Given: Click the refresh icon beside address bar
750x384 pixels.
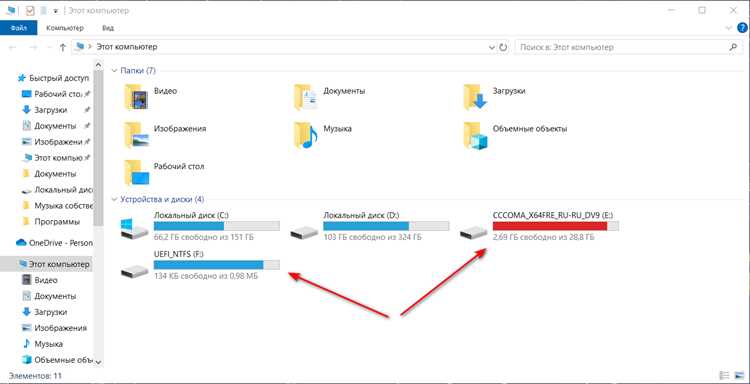Looking at the screenshot, I should pyautogui.click(x=503, y=47).
